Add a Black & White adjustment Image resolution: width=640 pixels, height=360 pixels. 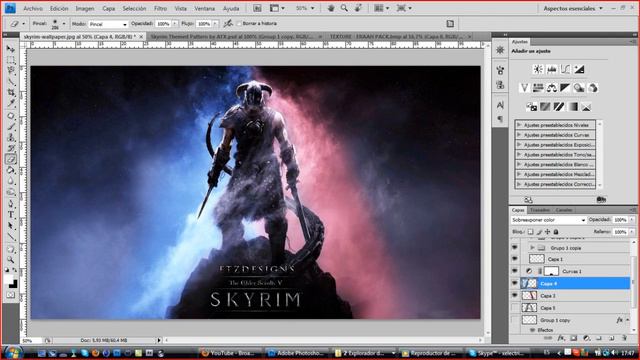tap(565, 88)
